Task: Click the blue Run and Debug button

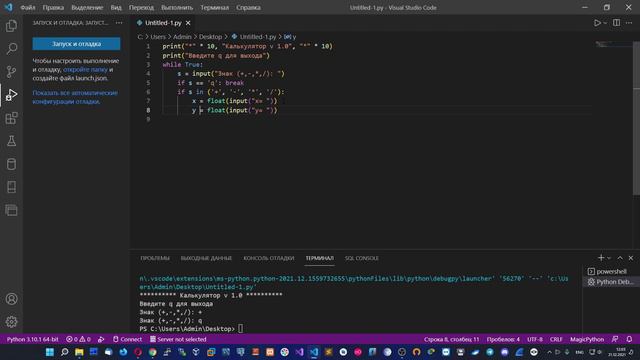Action: (x=76, y=44)
